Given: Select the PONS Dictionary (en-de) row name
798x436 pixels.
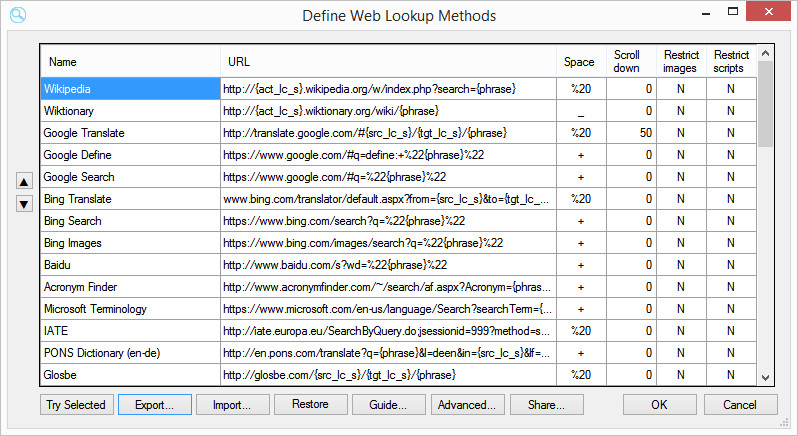Looking at the screenshot, I should tap(130, 353).
